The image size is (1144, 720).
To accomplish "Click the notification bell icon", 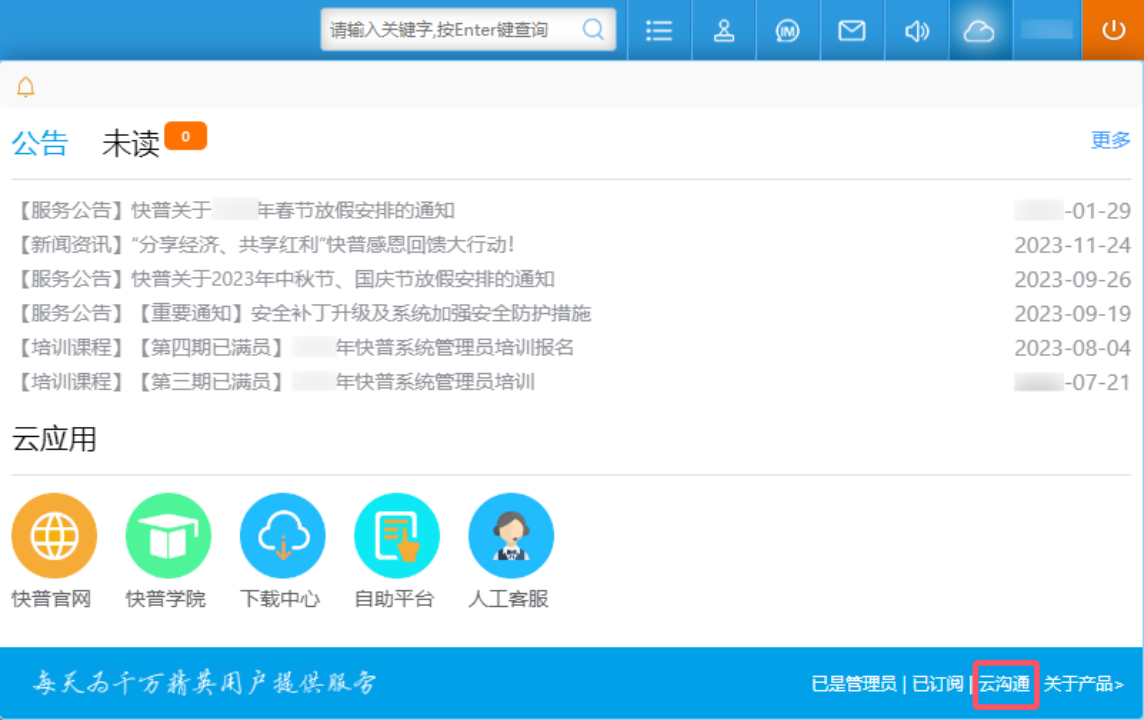I will [x=26, y=87].
